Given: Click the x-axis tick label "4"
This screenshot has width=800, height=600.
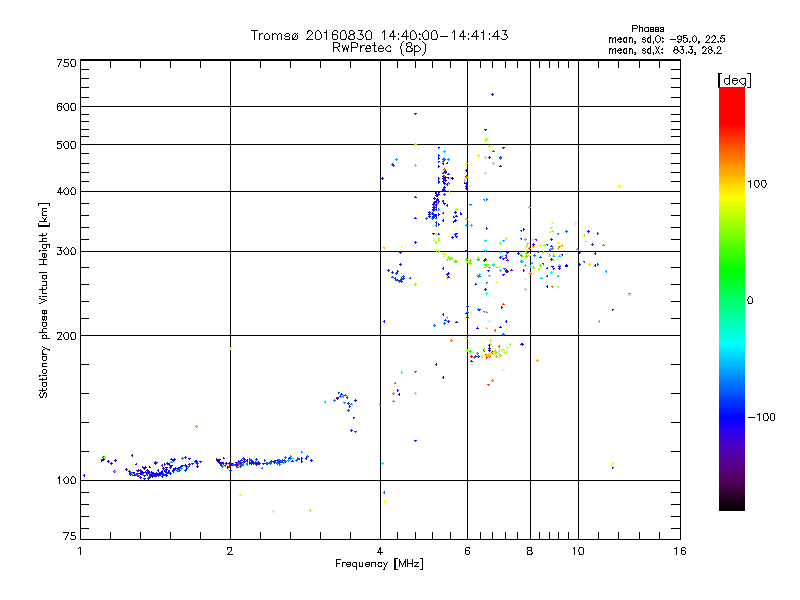Looking at the screenshot, I should (380, 551).
